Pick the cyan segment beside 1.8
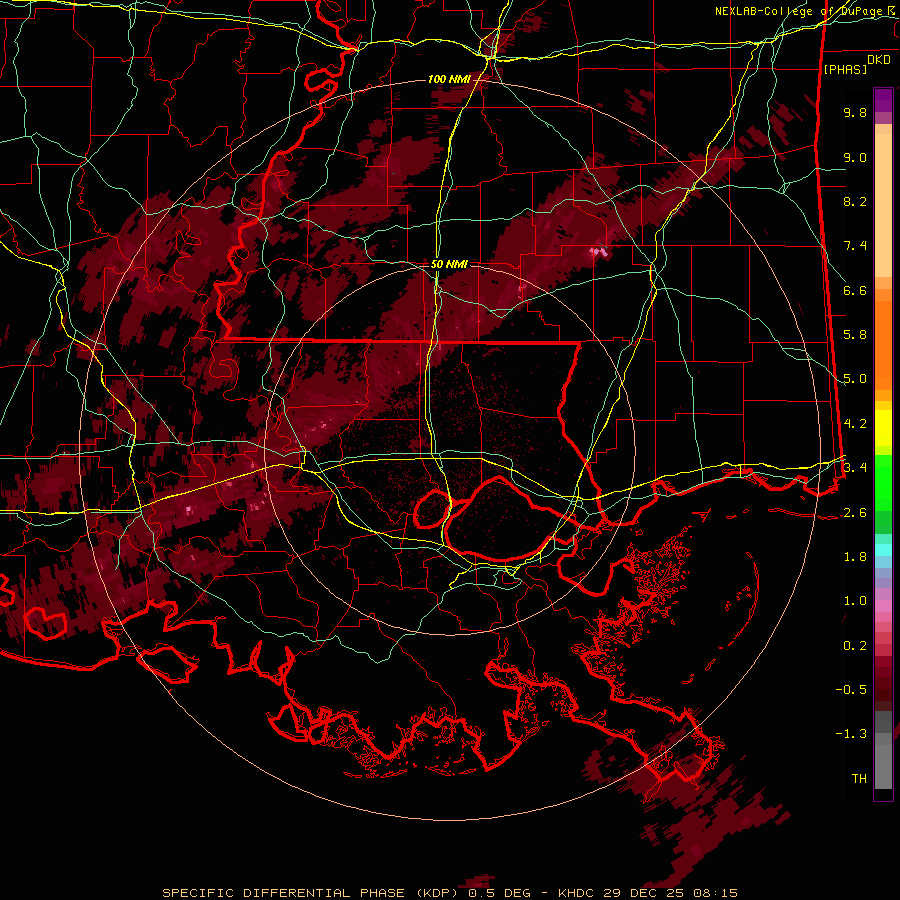 click(x=883, y=550)
